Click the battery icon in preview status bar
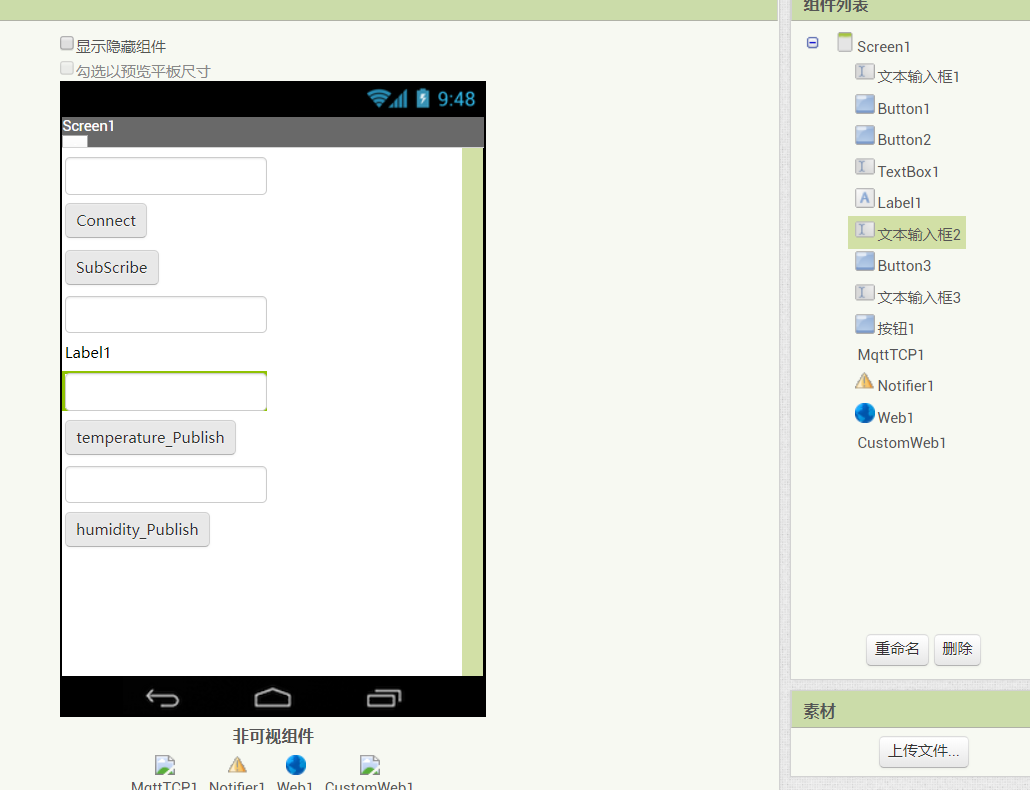The image size is (1030, 790). click(423, 99)
